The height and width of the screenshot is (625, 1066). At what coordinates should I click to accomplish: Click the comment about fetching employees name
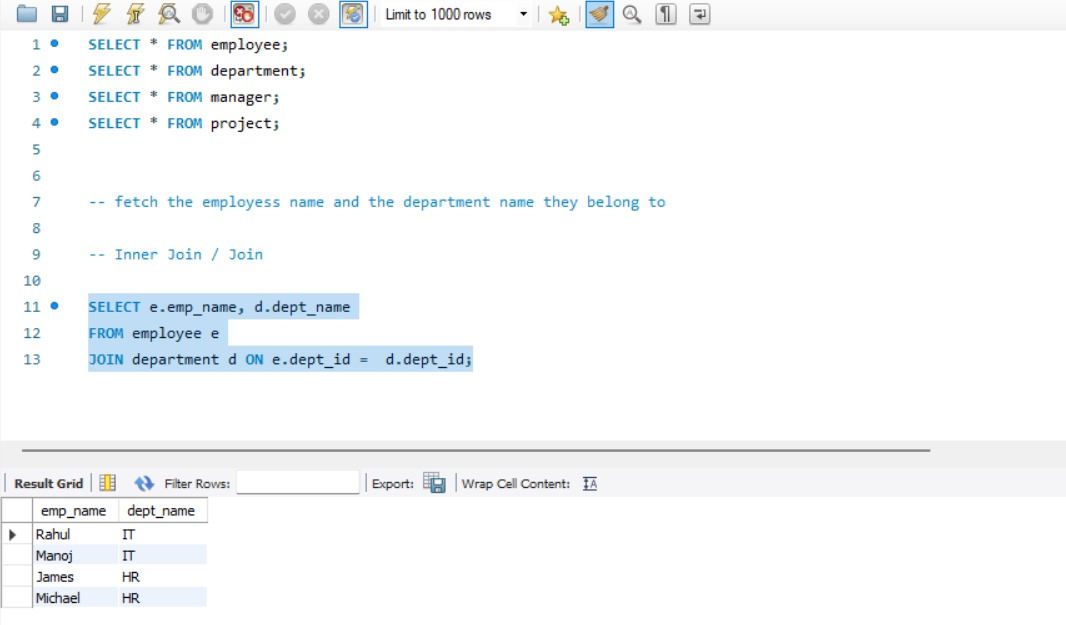tap(377, 202)
